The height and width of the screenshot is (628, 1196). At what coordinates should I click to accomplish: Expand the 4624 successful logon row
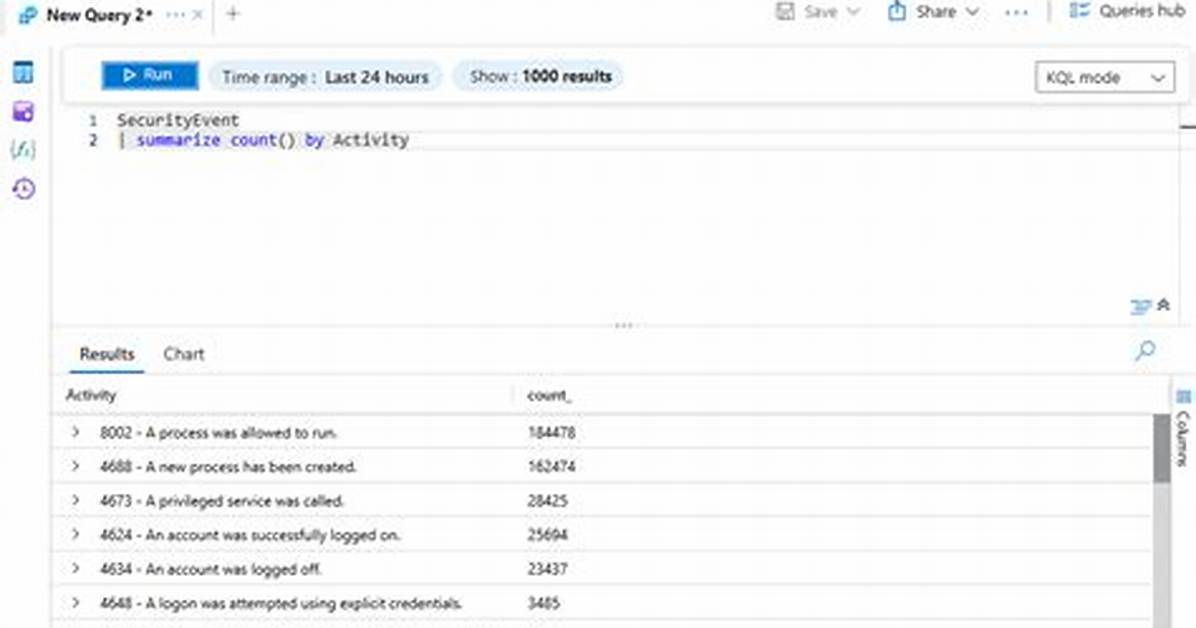(x=76, y=534)
